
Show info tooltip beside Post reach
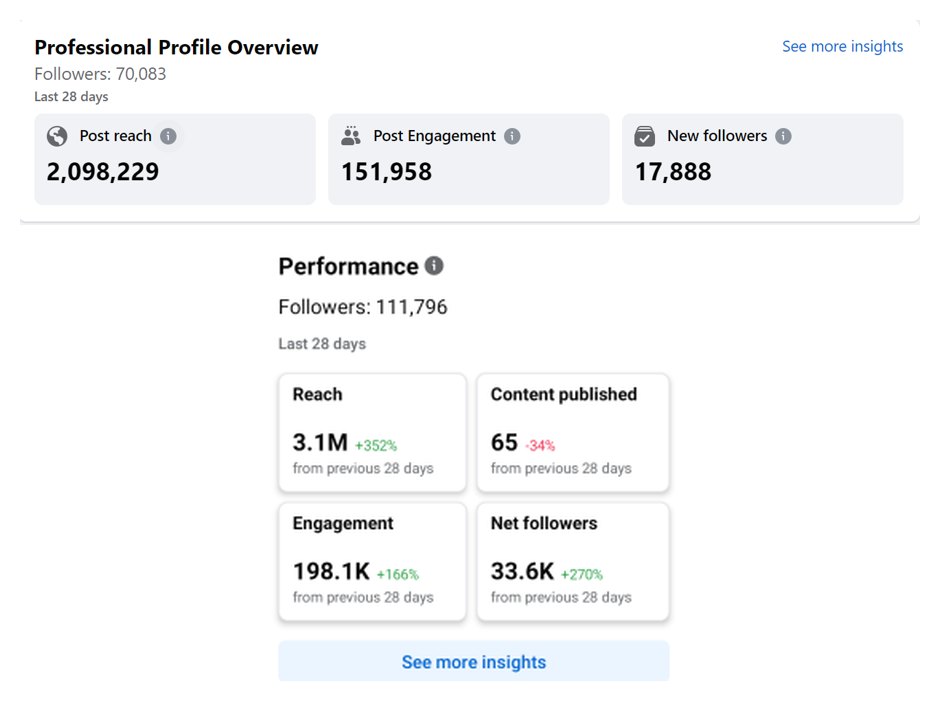pos(168,136)
